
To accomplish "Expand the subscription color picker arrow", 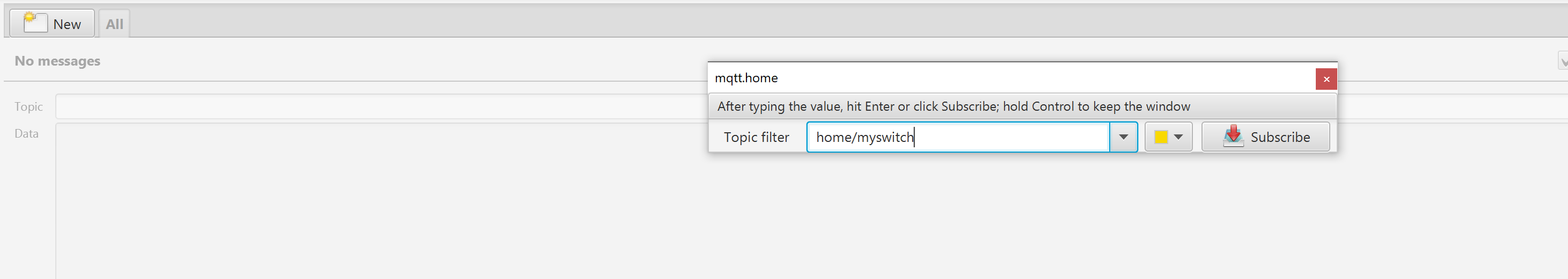I will (x=1178, y=137).
